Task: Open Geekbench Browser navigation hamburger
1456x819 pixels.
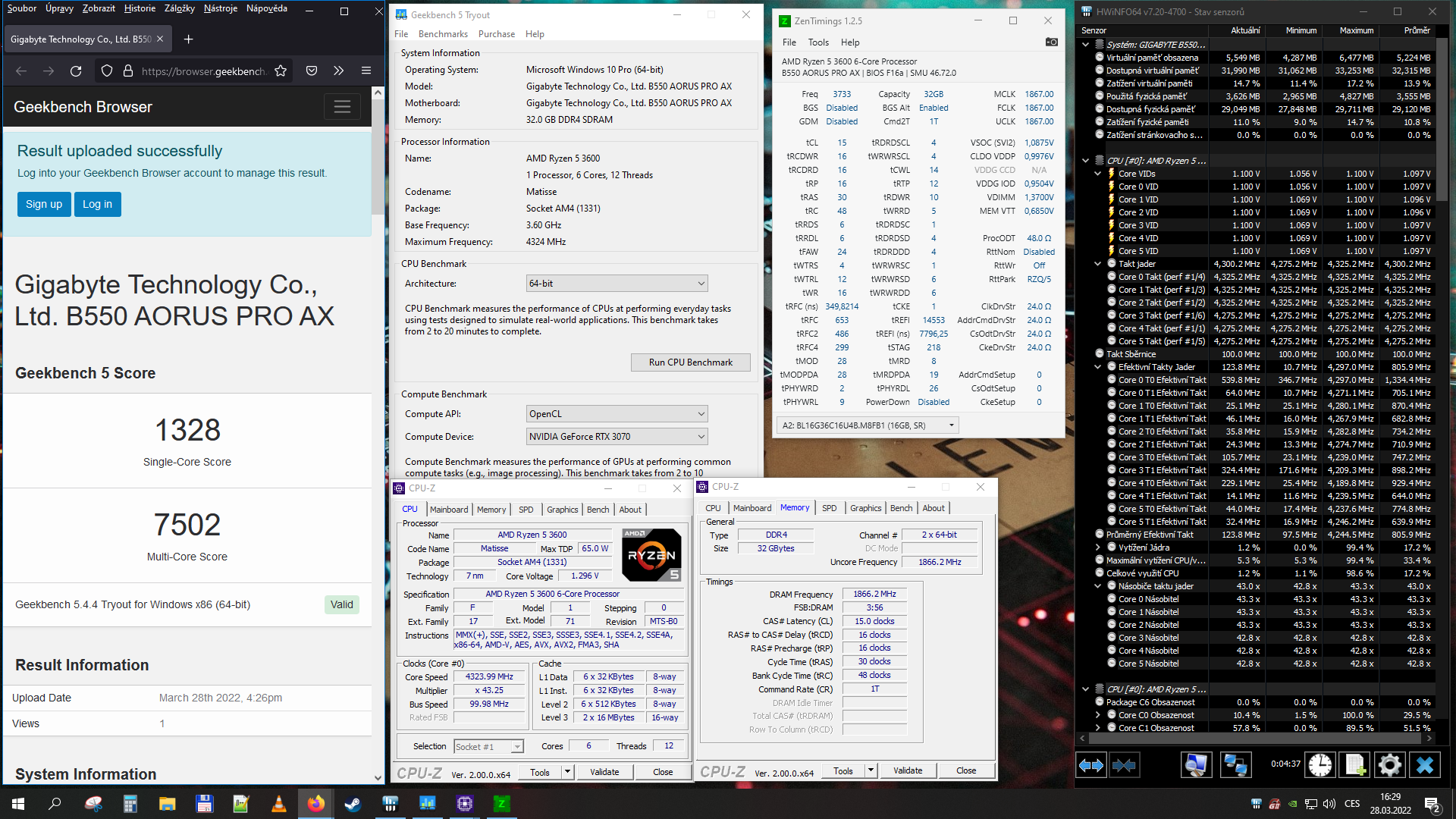Action: [x=342, y=107]
